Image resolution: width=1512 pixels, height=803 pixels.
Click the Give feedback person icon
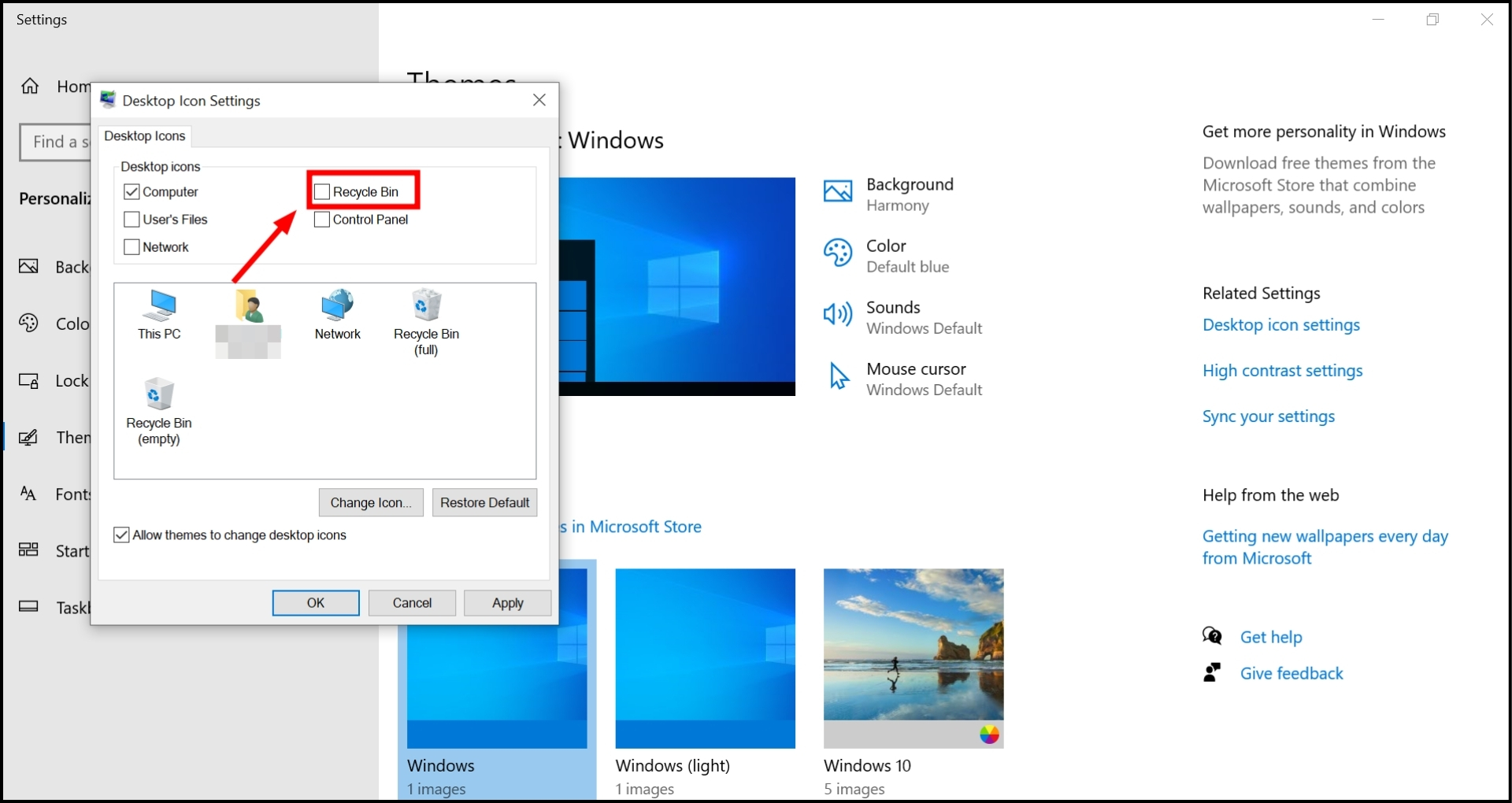(1212, 672)
